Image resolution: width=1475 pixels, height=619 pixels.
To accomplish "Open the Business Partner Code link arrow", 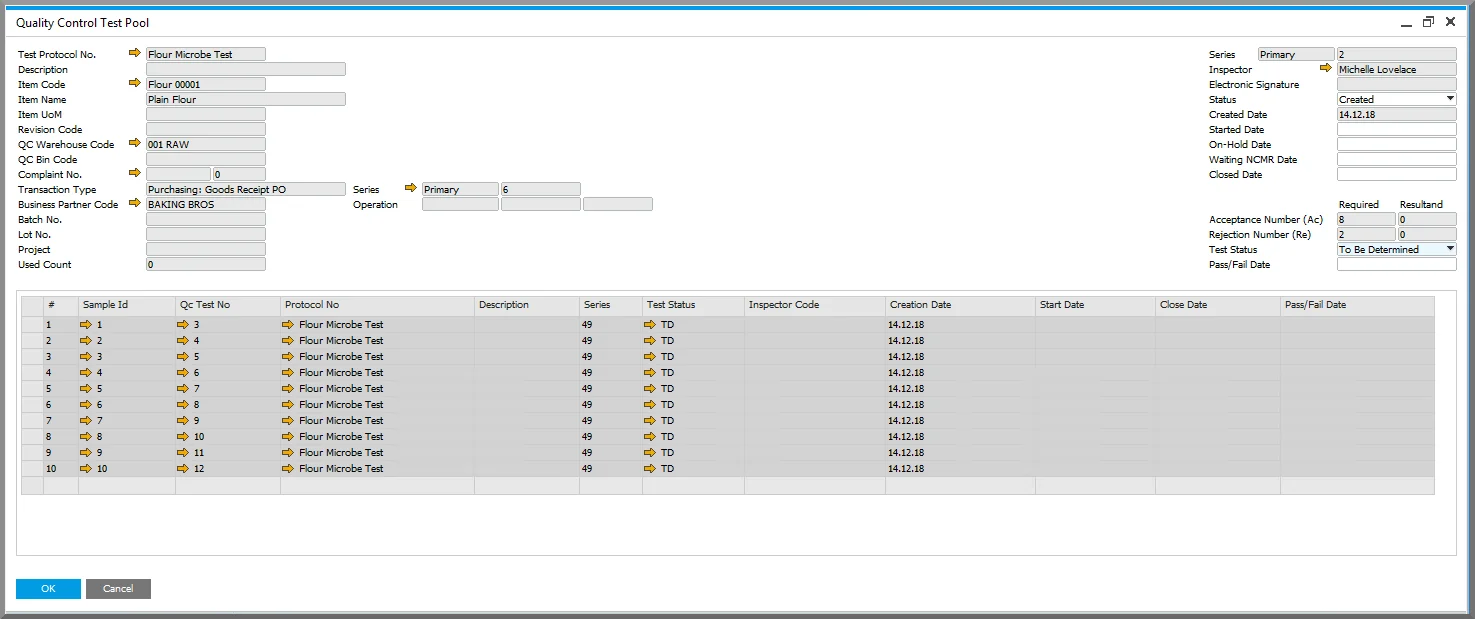I will (135, 204).
